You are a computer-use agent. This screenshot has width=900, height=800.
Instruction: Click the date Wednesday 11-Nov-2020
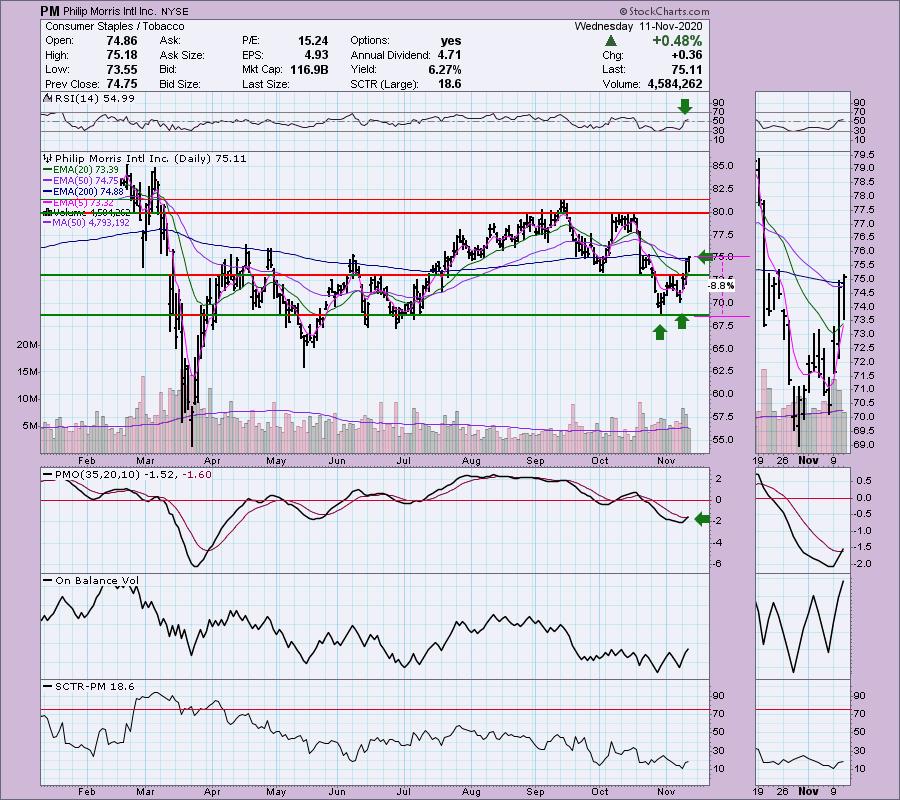tap(638, 26)
